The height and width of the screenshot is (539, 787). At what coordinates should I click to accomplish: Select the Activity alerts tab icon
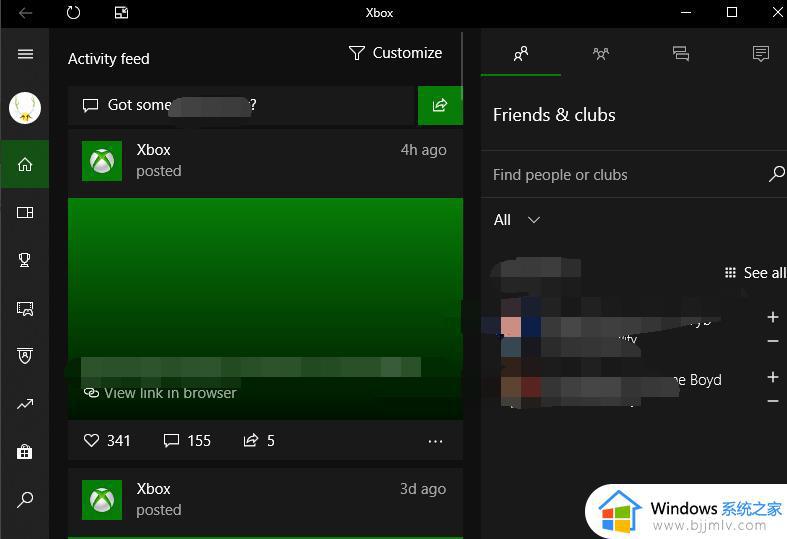pos(761,53)
